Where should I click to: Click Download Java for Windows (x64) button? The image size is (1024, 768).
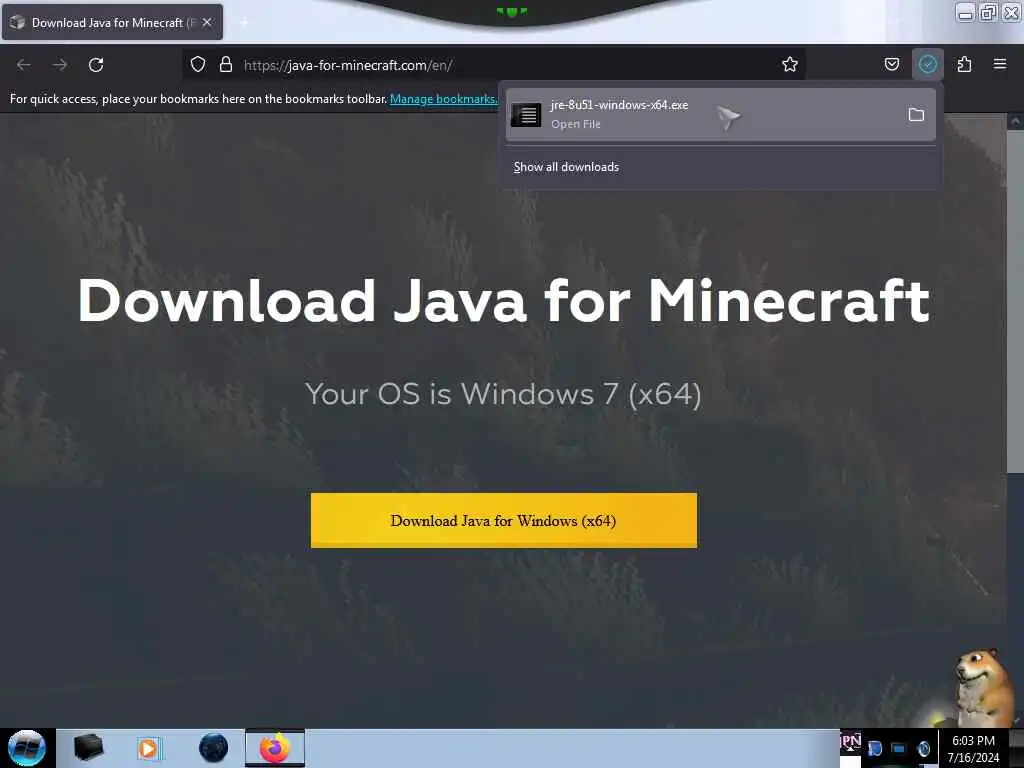[x=504, y=520]
